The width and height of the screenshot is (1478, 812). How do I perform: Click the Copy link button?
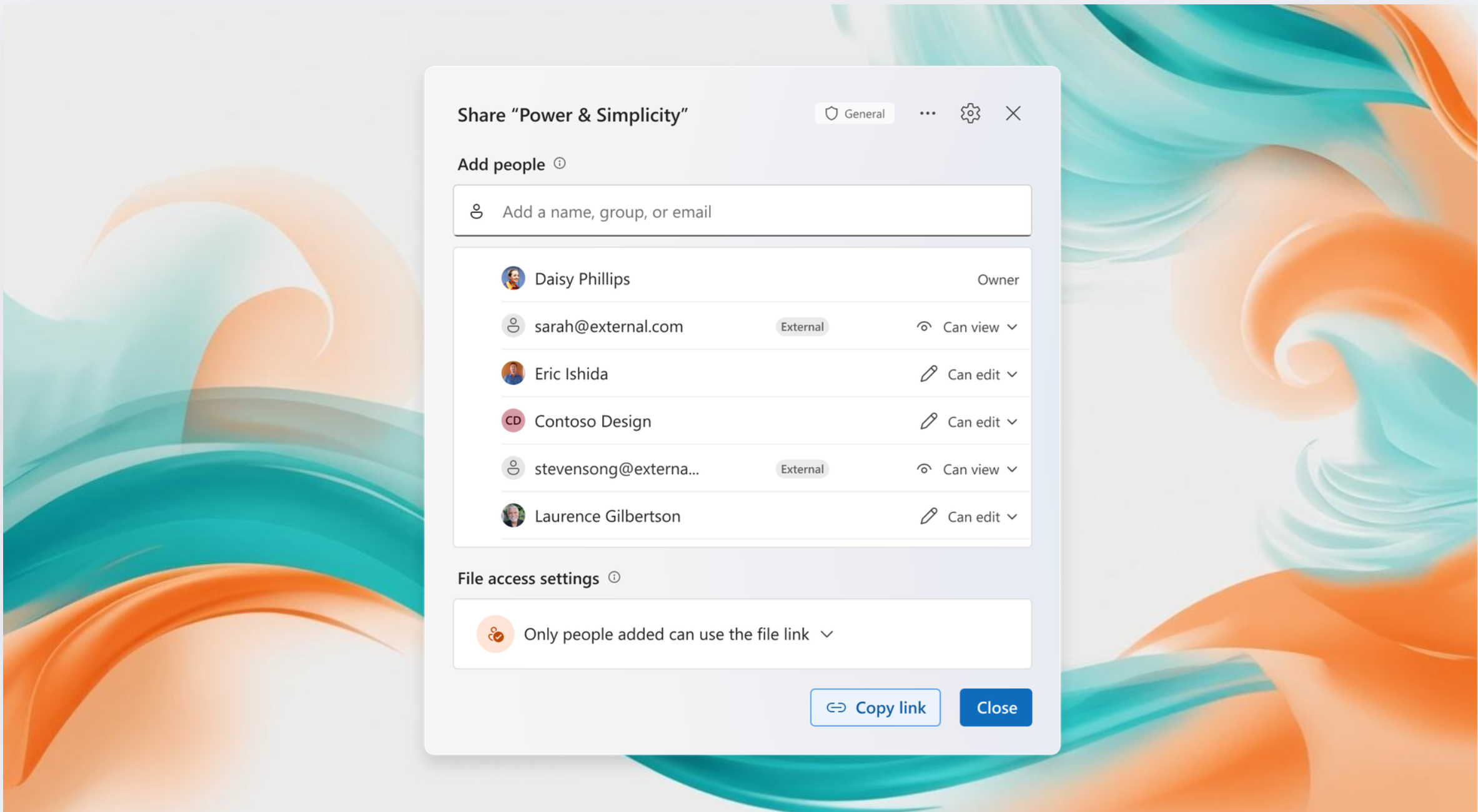click(875, 707)
